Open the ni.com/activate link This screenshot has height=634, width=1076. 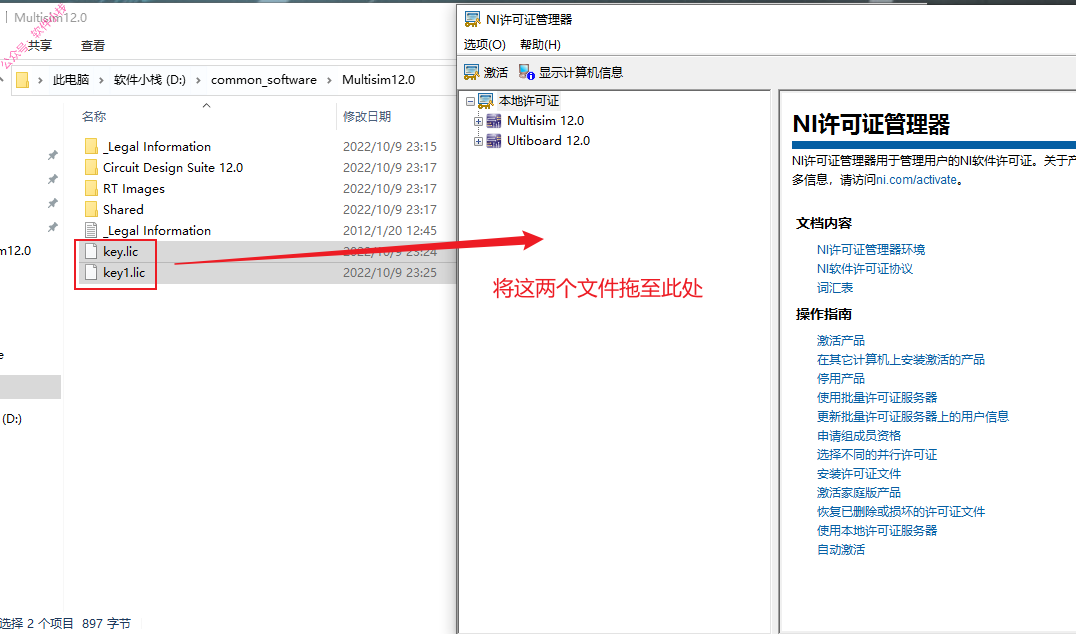click(x=916, y=180)
